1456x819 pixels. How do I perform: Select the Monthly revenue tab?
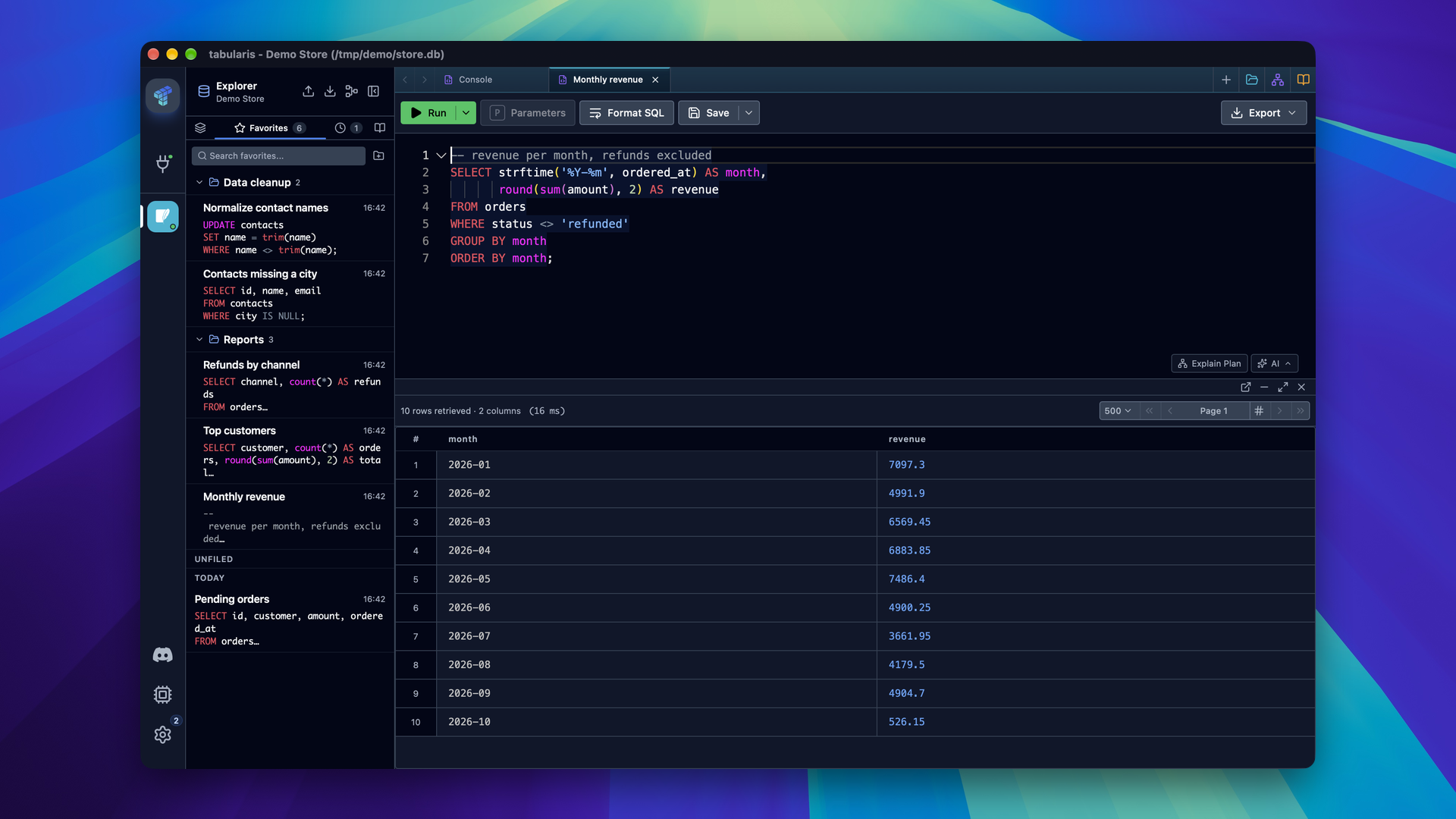pos(607,80)
